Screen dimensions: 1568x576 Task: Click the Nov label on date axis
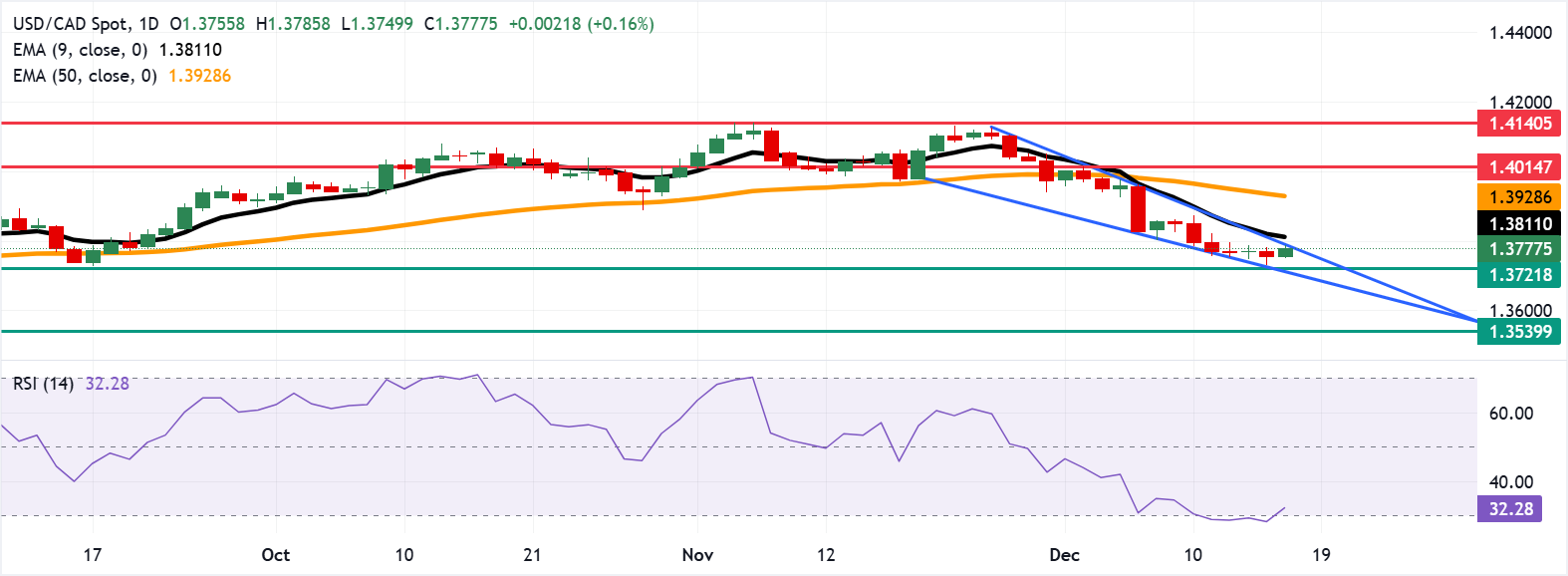click(697, 555)
